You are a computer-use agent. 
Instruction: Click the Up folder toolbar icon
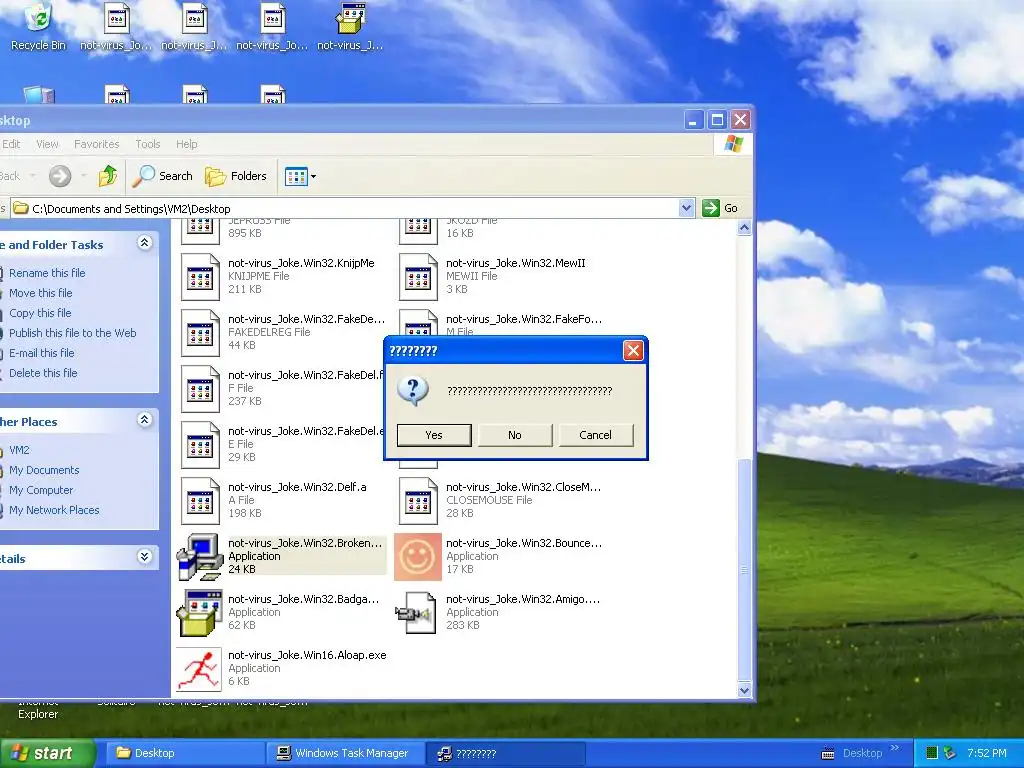(x=108, y=176)
